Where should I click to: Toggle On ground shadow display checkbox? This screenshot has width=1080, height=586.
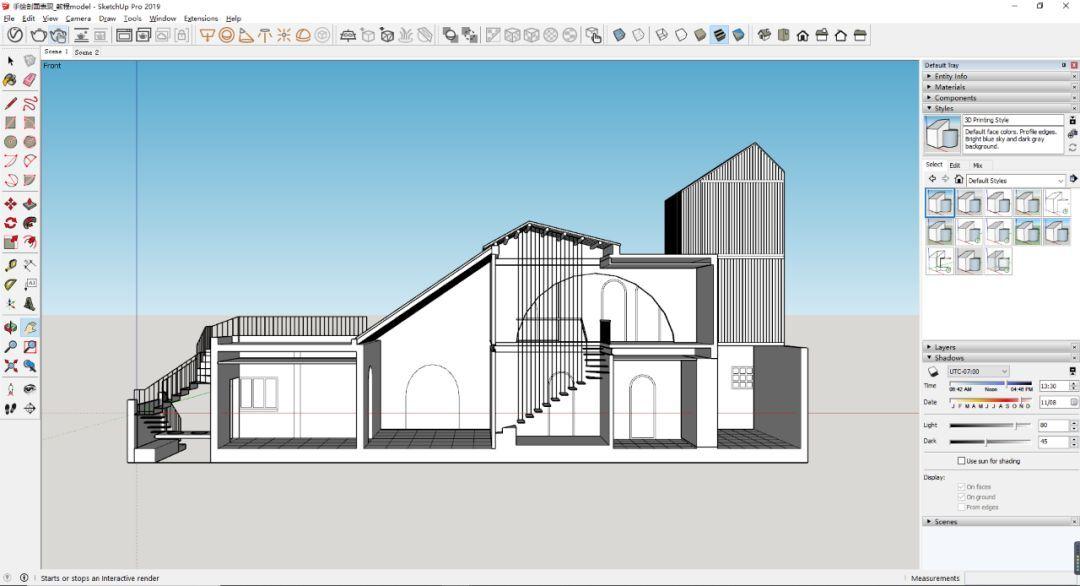[962, 496]
